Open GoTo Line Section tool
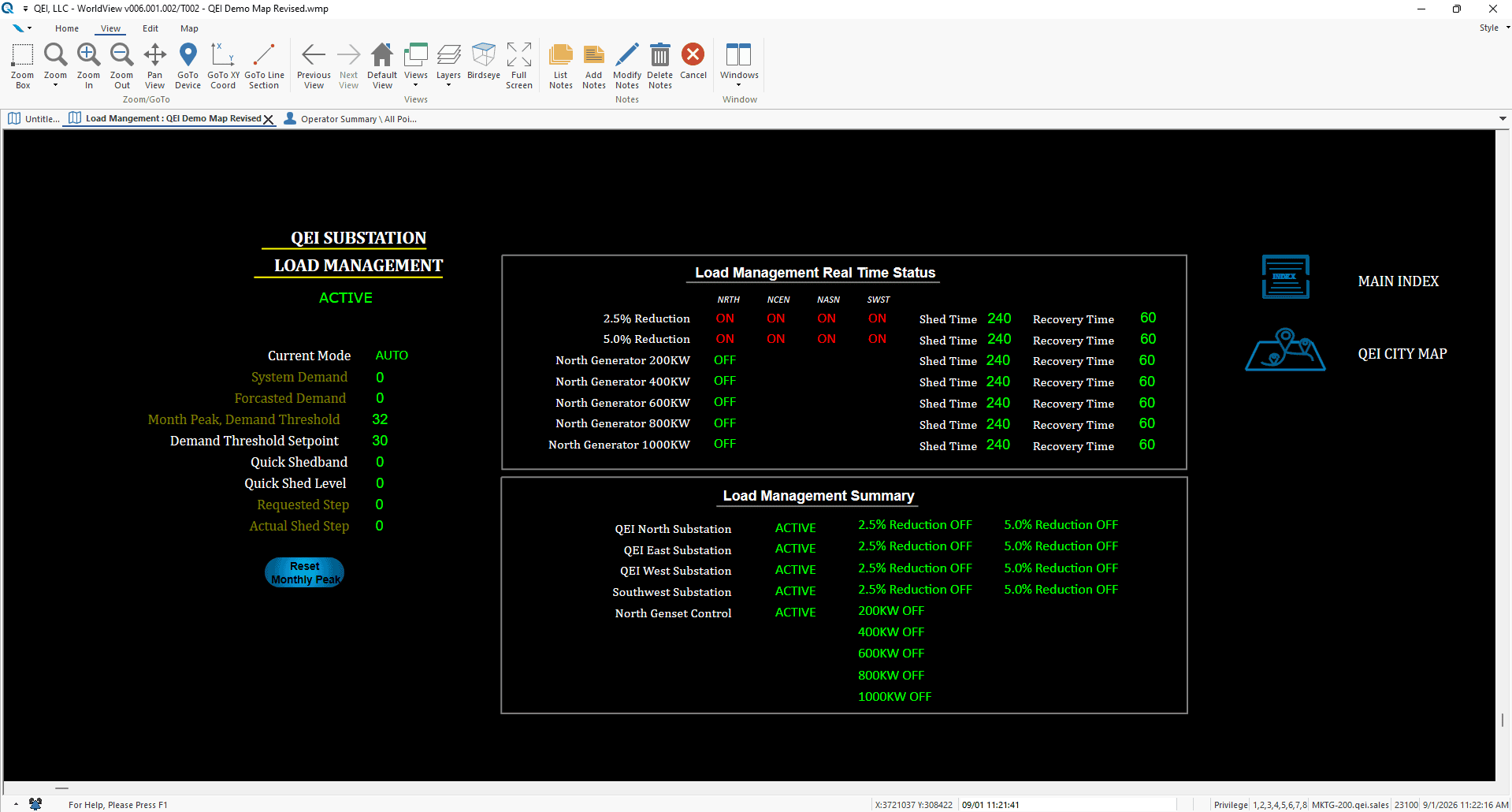The width and height of the screenshot is (1512, 812). tap(264, 65)
